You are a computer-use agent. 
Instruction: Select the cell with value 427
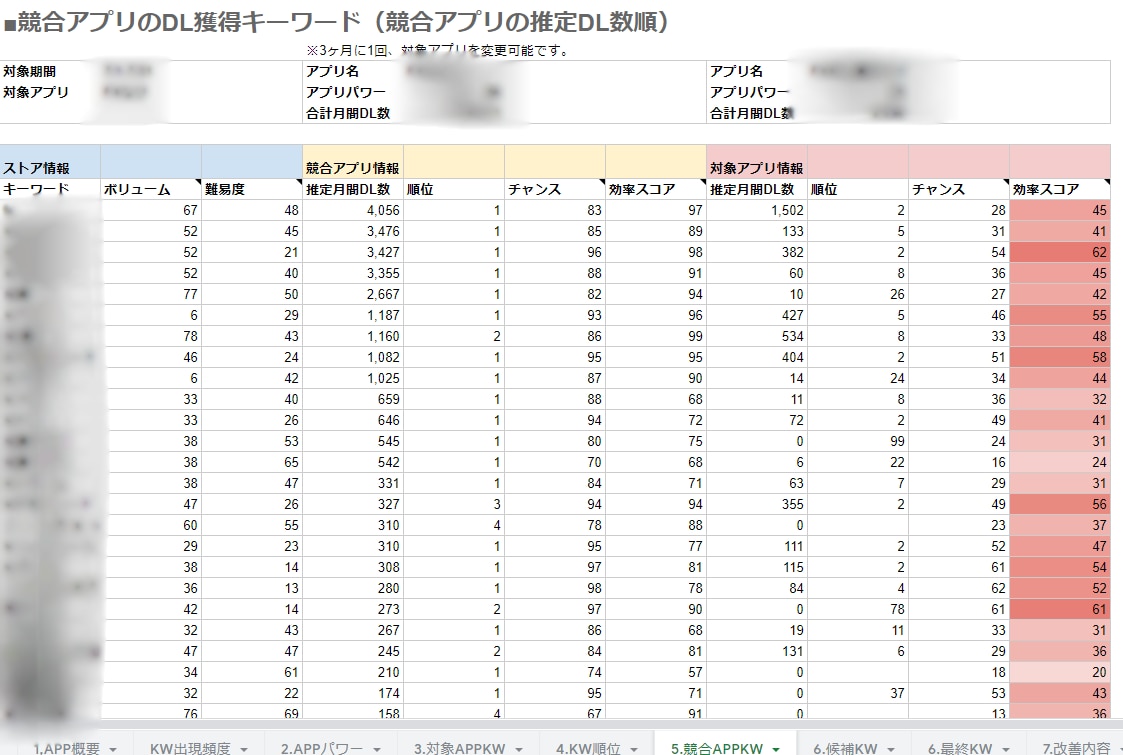[x=757, y=315]
